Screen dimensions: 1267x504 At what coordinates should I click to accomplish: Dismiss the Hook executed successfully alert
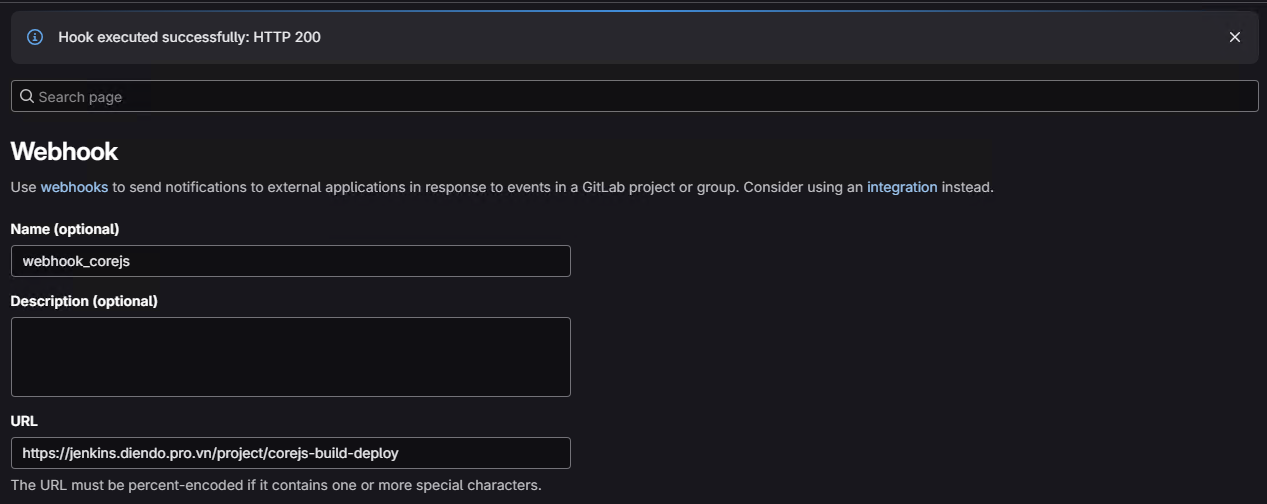[x=1234, y=37]
